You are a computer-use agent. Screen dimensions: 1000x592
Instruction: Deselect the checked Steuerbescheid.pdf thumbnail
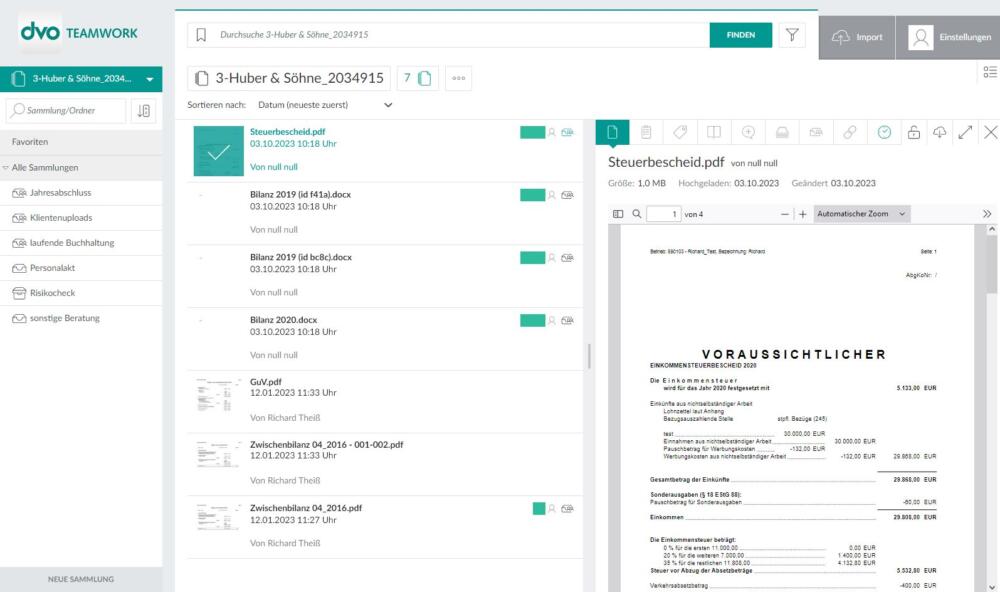[219, 151]
